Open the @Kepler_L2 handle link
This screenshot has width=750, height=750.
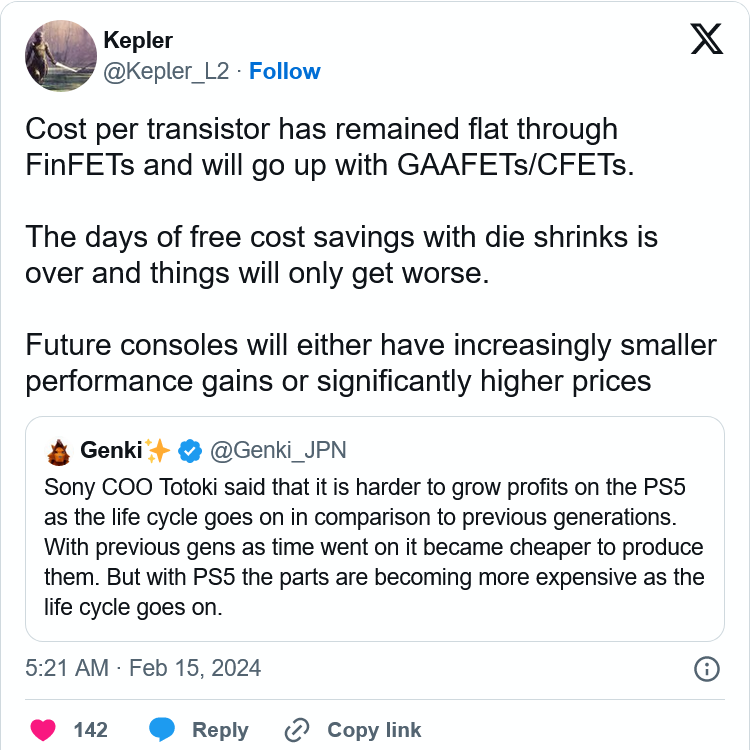click(x=166, y=71)
